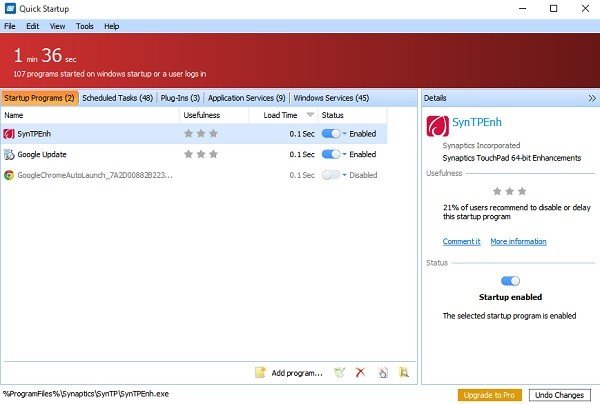Open the Edit menu

[x=33, y=26]
